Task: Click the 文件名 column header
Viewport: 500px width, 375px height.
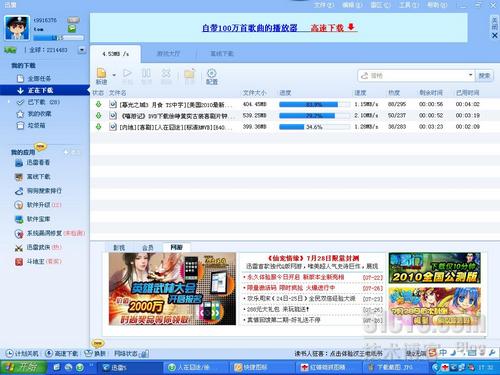Action: point(117,93)
